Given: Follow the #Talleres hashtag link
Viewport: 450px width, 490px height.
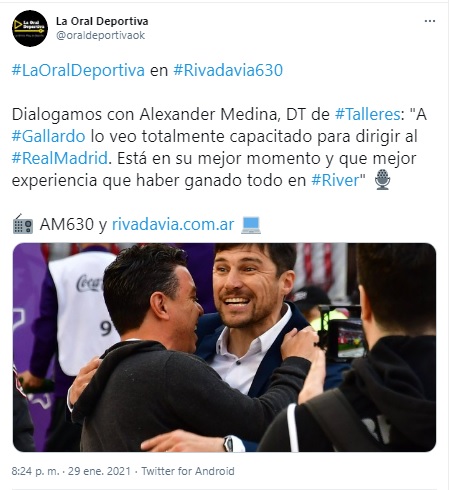Looking at the screenshot, I should point(367,114).
